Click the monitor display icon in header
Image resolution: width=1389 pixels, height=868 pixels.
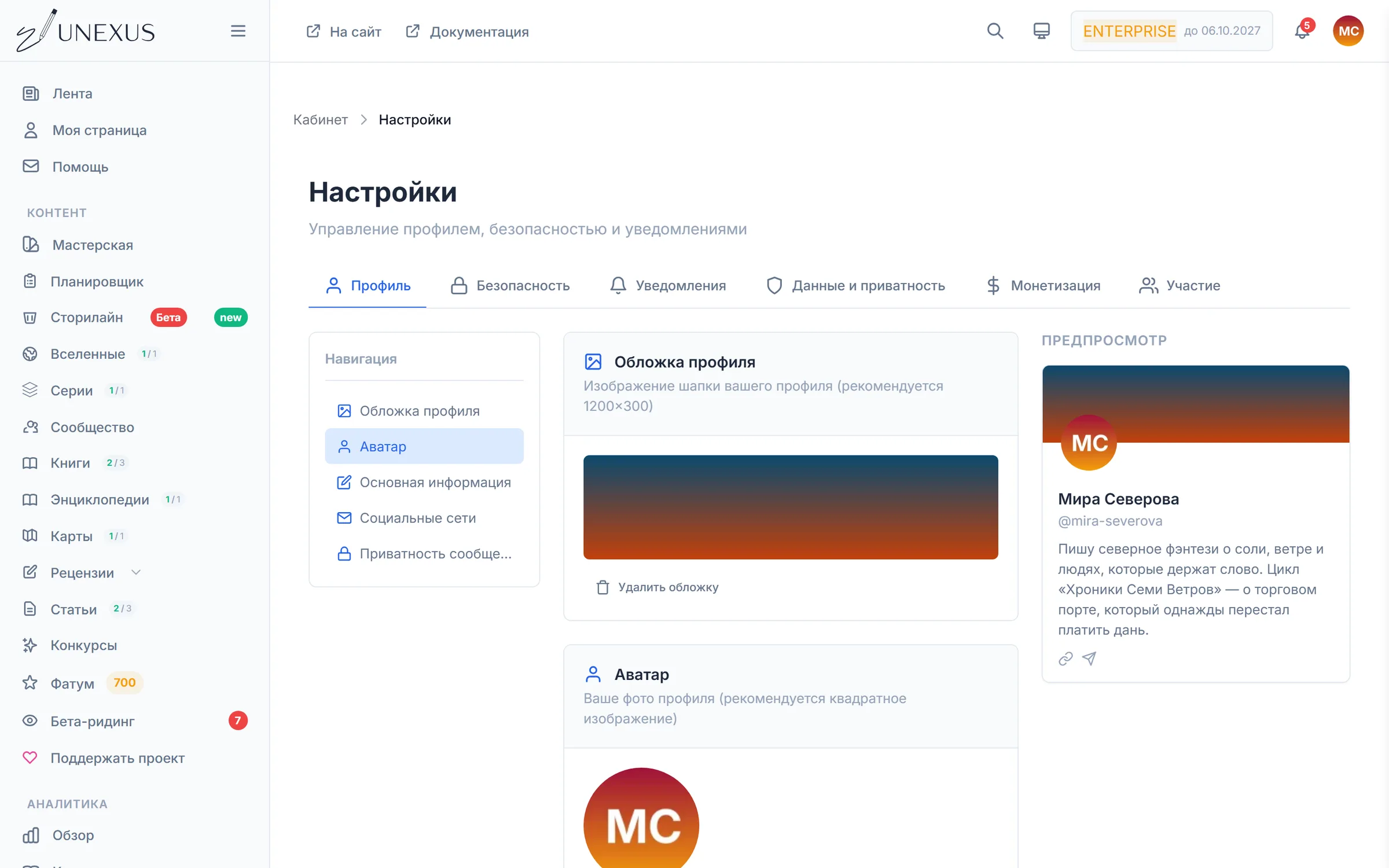point(1041,31)
